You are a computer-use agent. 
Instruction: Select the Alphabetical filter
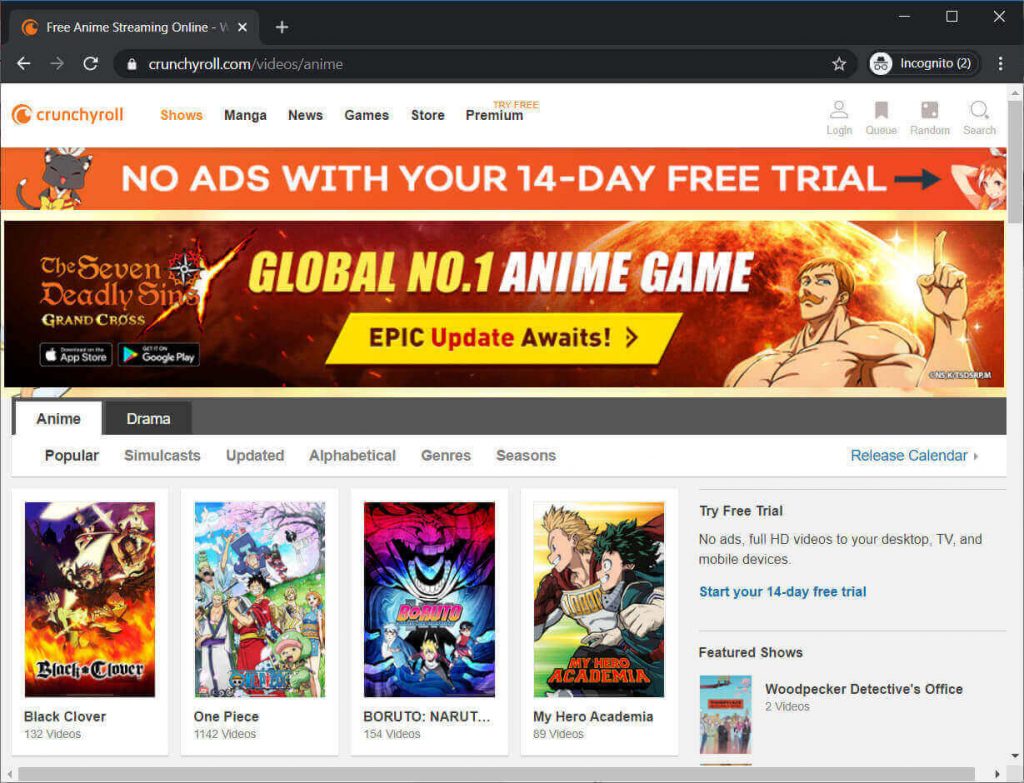(352, 456)
